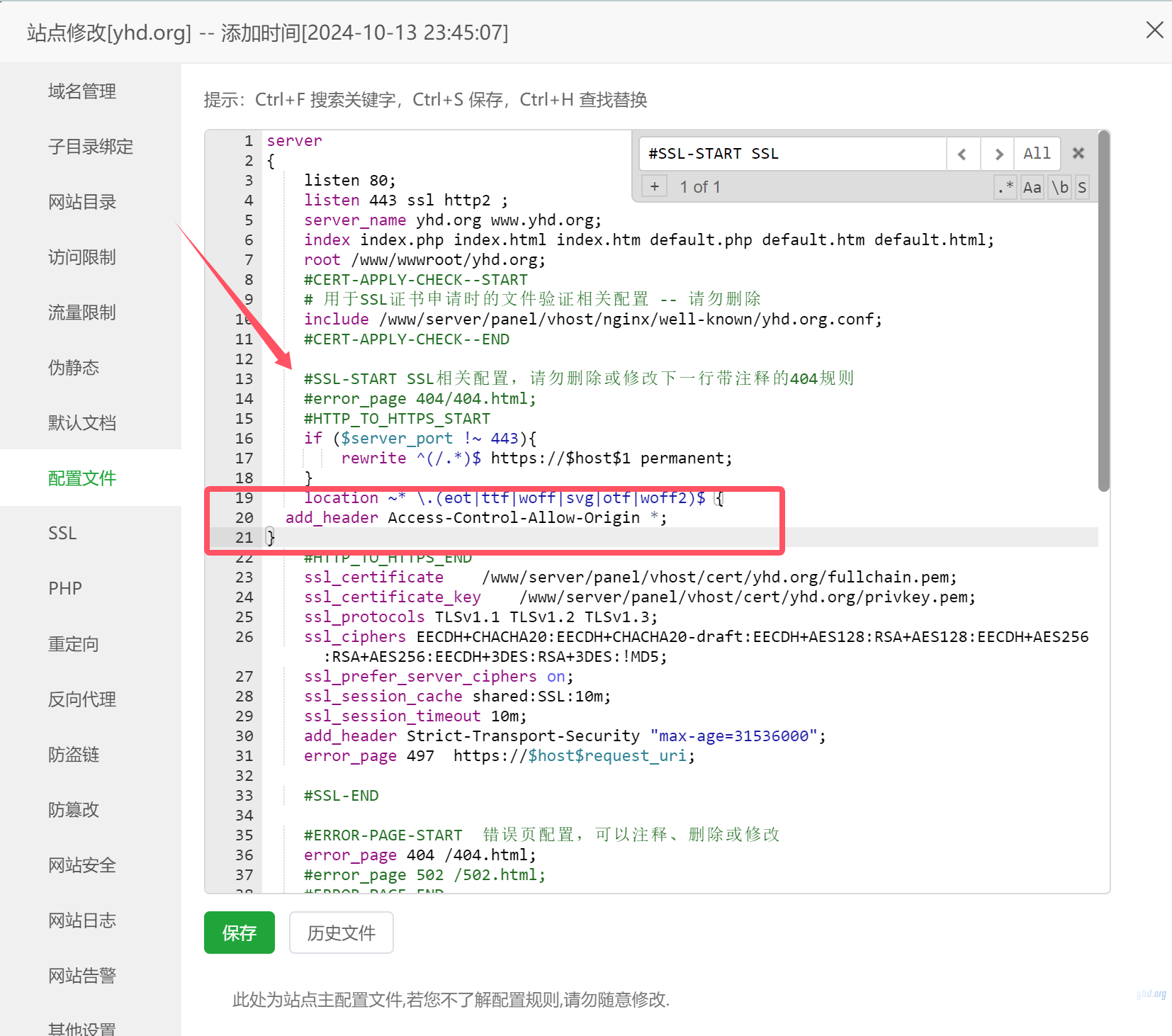Go to next search match
This screenshot has width=1172, height=1036.
coord(998,154)
